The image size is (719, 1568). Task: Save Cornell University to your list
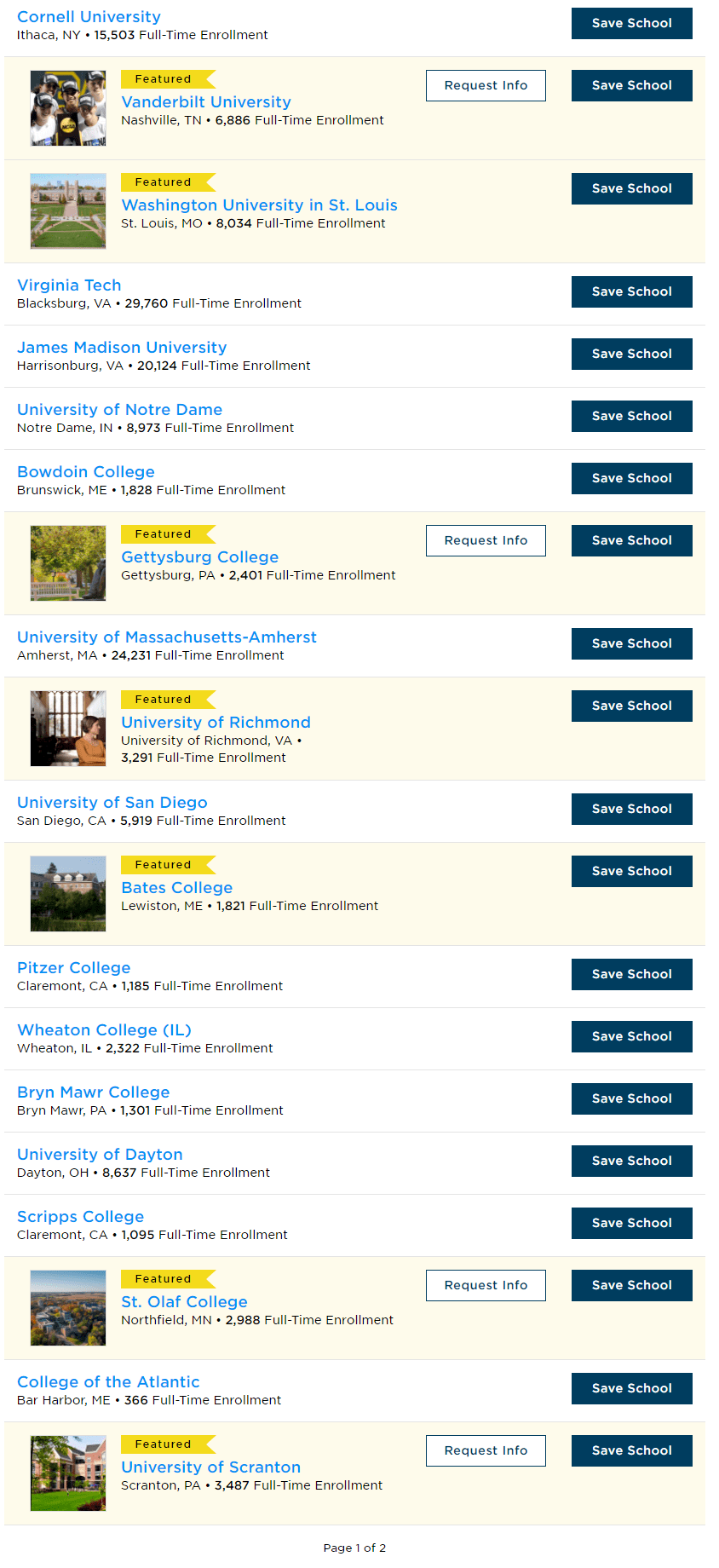tap(632, 23)
